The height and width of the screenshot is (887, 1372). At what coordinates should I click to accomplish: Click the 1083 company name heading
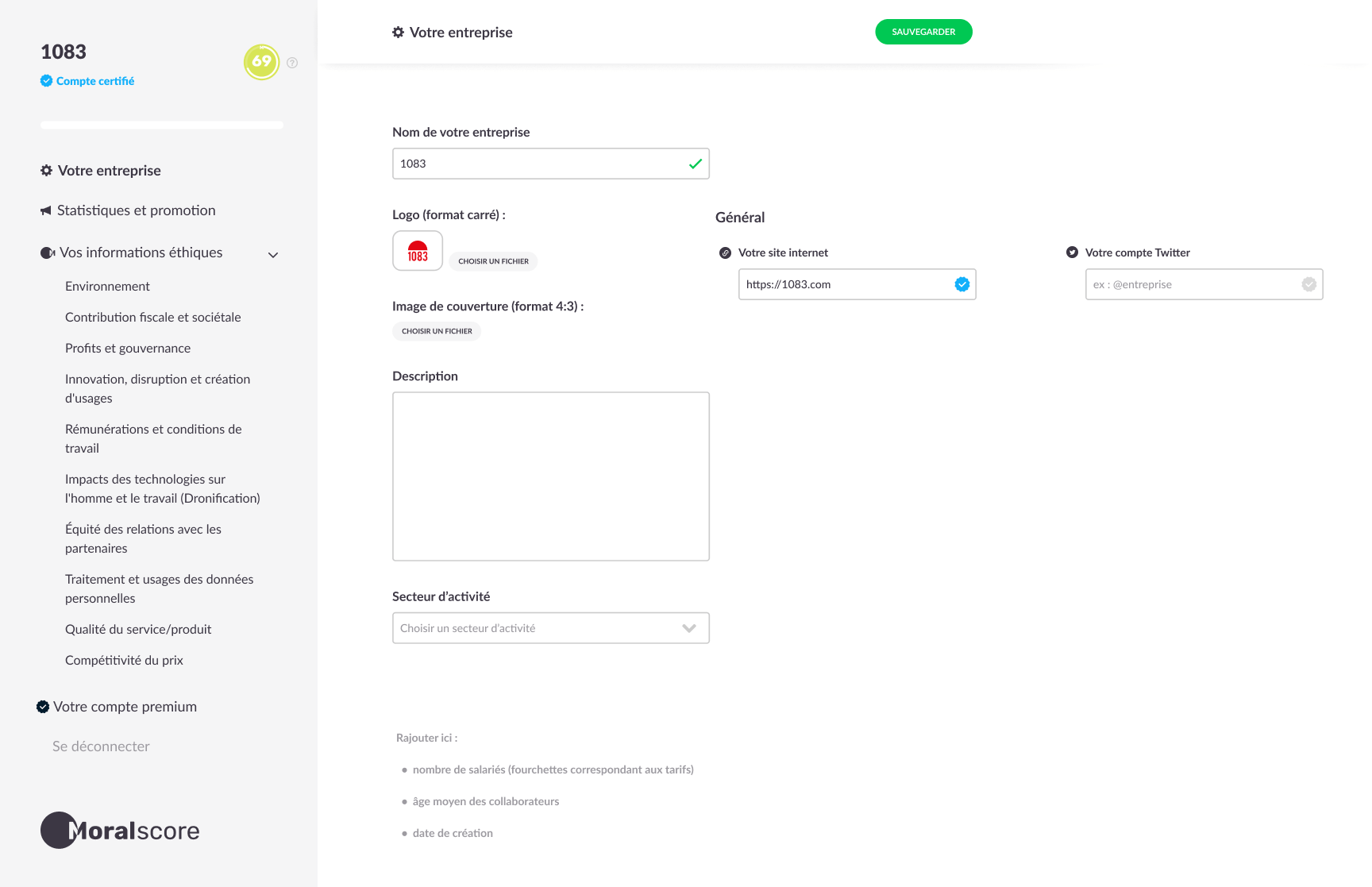(x=64, y=52)
